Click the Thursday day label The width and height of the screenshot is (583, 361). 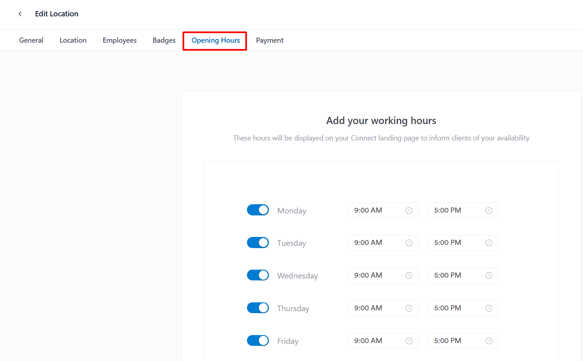point(293,309)
